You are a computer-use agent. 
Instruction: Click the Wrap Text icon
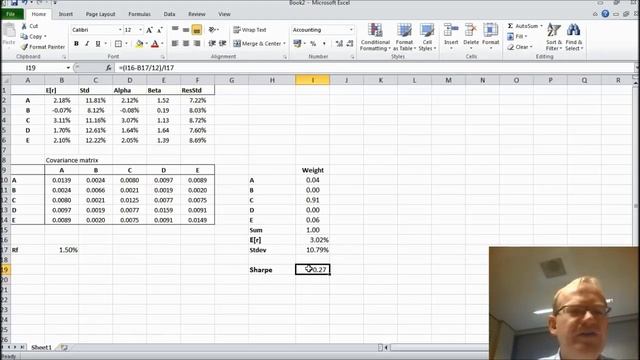point(237,30)
